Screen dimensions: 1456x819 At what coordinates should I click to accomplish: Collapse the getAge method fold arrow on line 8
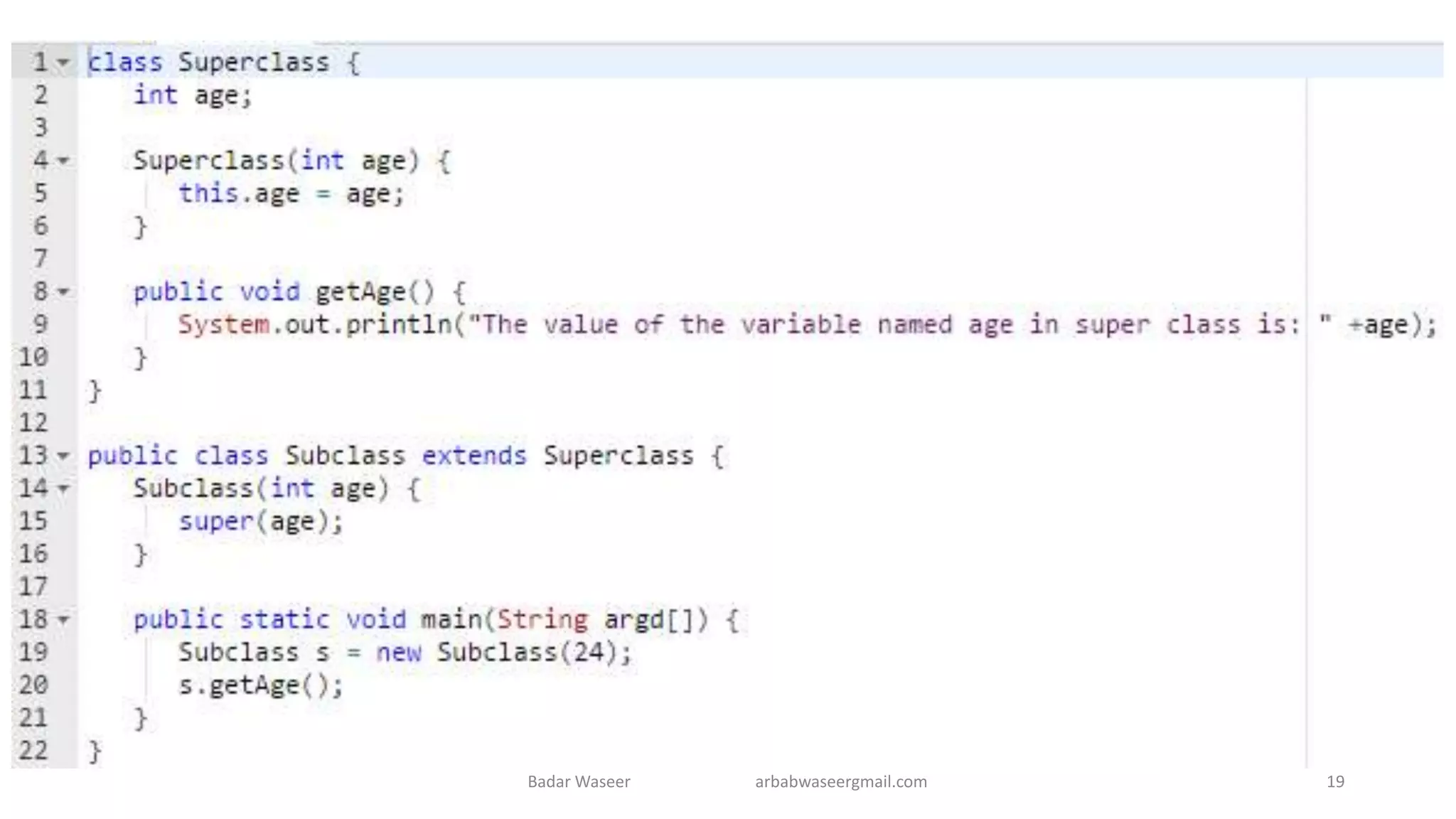tap(63, 292)
